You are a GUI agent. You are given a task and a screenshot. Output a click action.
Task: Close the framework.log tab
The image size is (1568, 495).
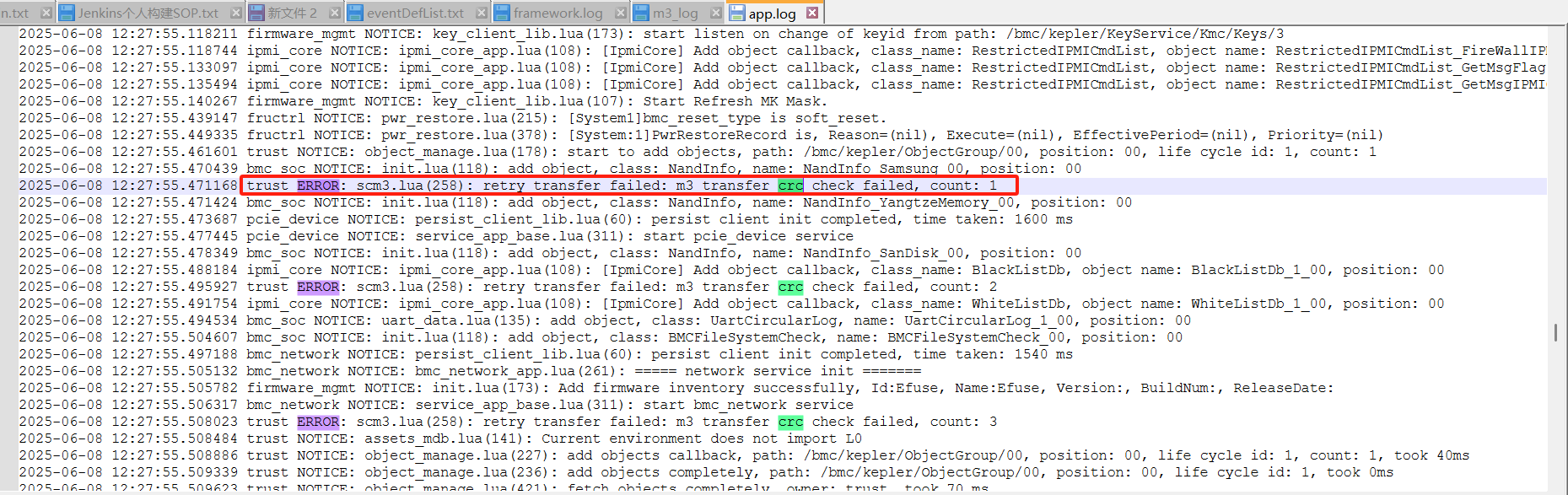(620, 13)
